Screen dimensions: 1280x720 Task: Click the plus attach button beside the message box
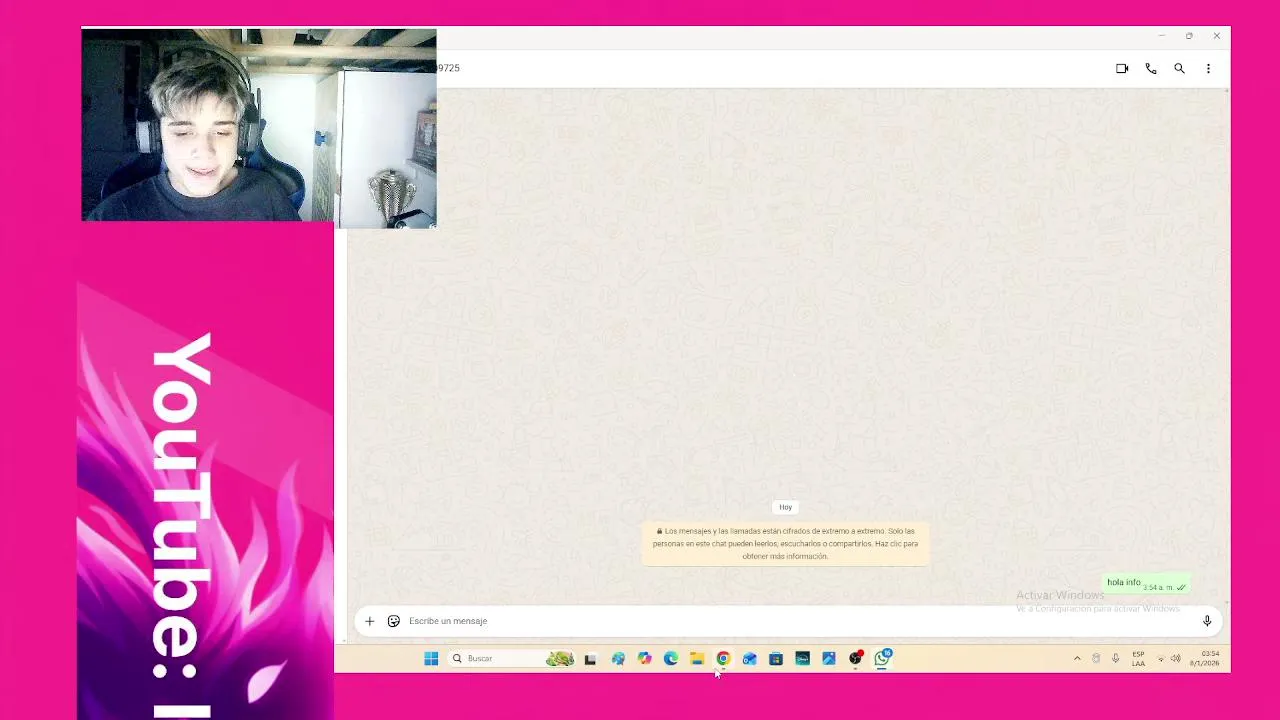(x=369, y=621)
